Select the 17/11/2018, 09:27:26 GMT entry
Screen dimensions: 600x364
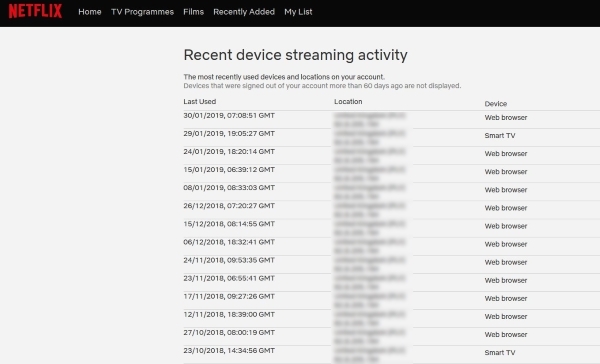point(229,296)
